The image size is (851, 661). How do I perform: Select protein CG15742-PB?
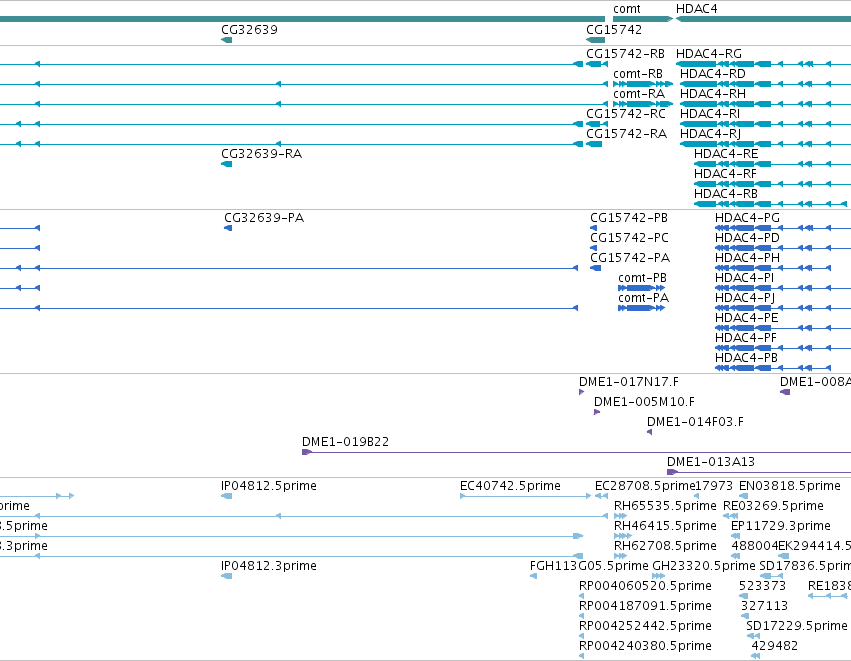point(629,218)
